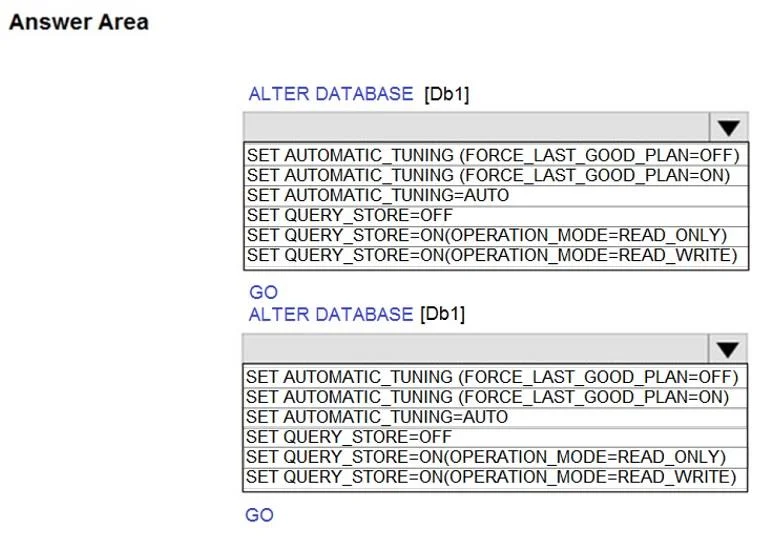This screenshot has height=538, width=763.
Task: Select FORCE_LAST_GOOD_PLAN=ON in second list
Action: pyautogui.click(x=495, y=397)
